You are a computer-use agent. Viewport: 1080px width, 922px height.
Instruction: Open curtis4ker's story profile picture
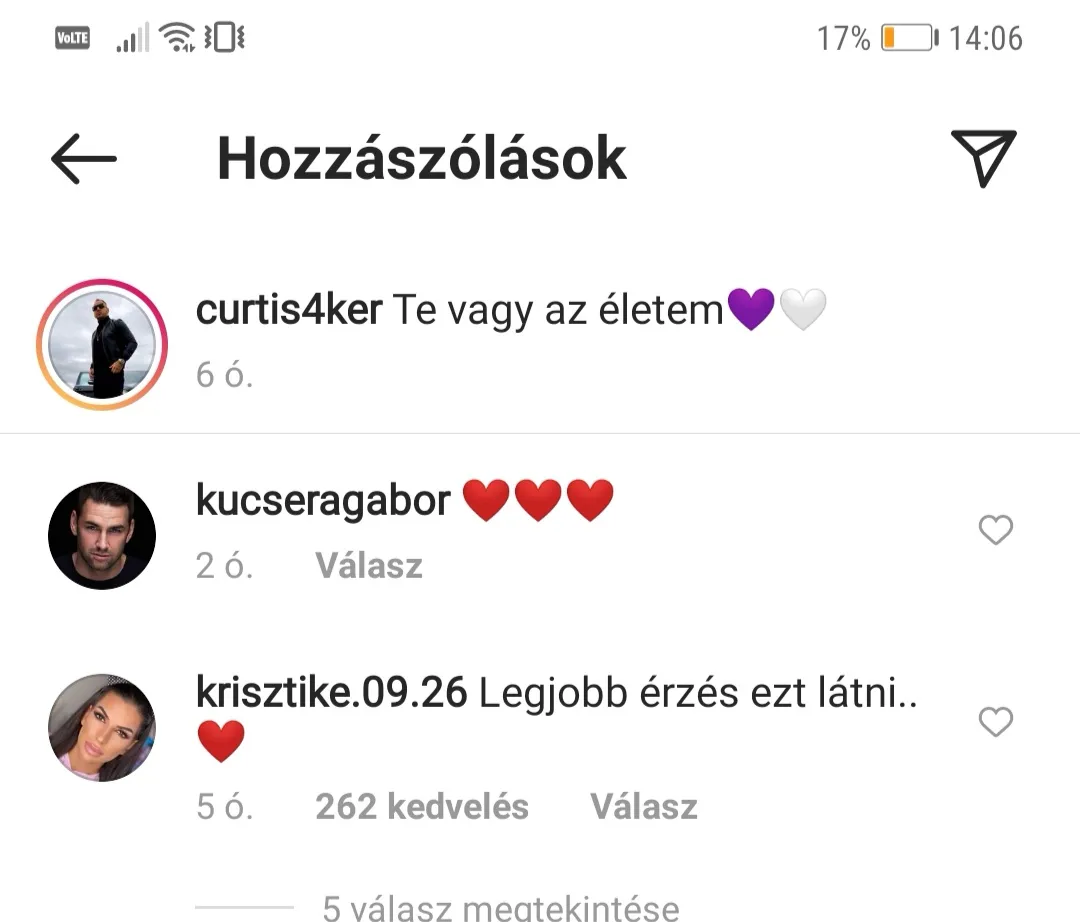coord(102,344)
